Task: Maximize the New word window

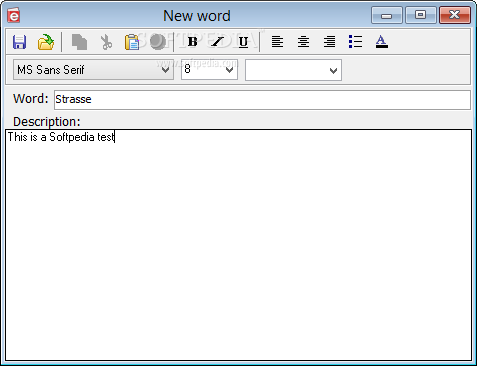Action: pos(421,15)
